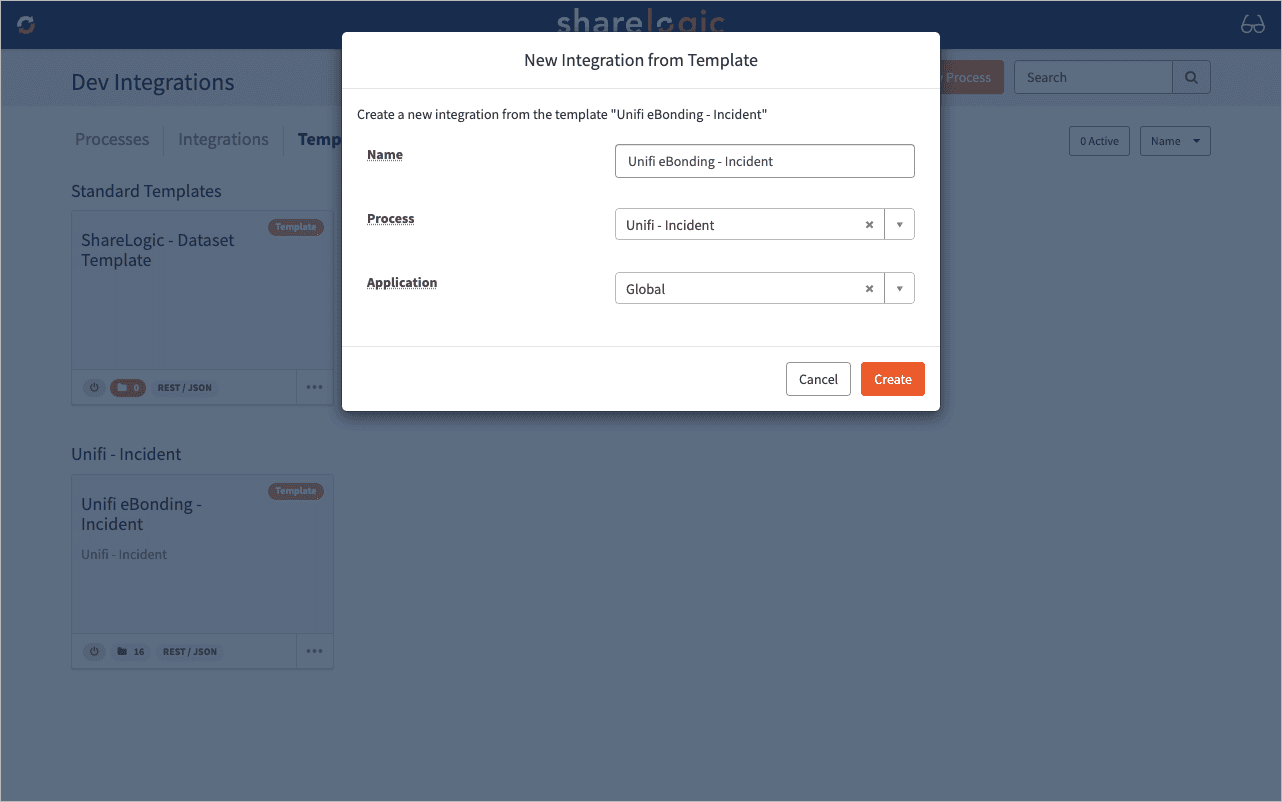Click the Process button beside search
The height and width of the screenshot is (802, 1282).
coord(970,77)
